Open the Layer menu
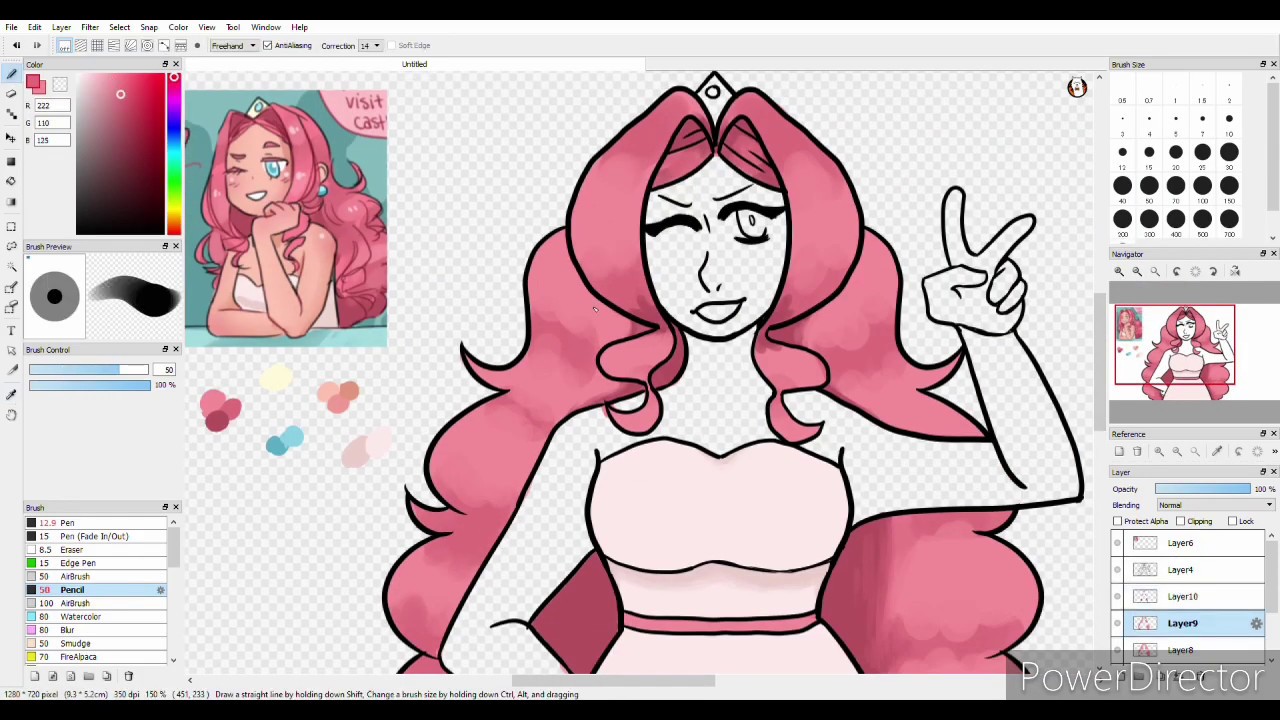 click(x=61, y=27)
